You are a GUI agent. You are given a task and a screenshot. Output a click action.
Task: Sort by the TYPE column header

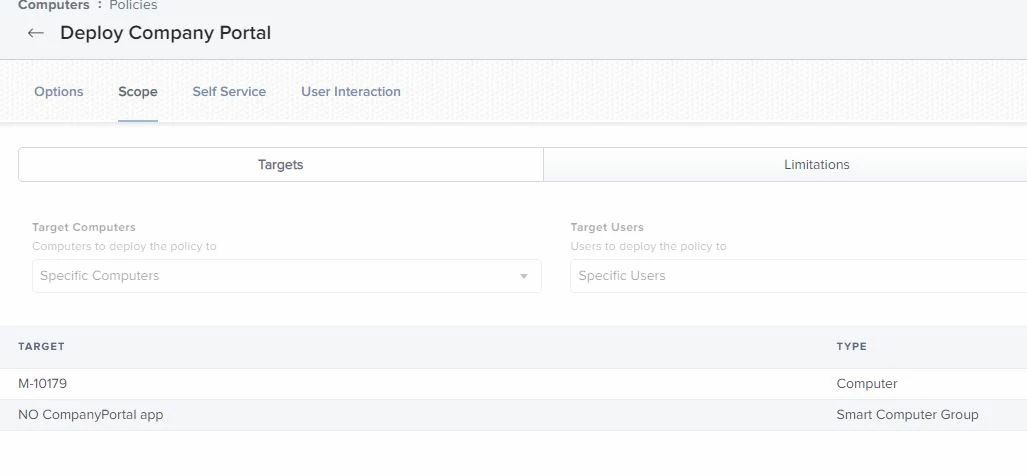tap(851, 346)
